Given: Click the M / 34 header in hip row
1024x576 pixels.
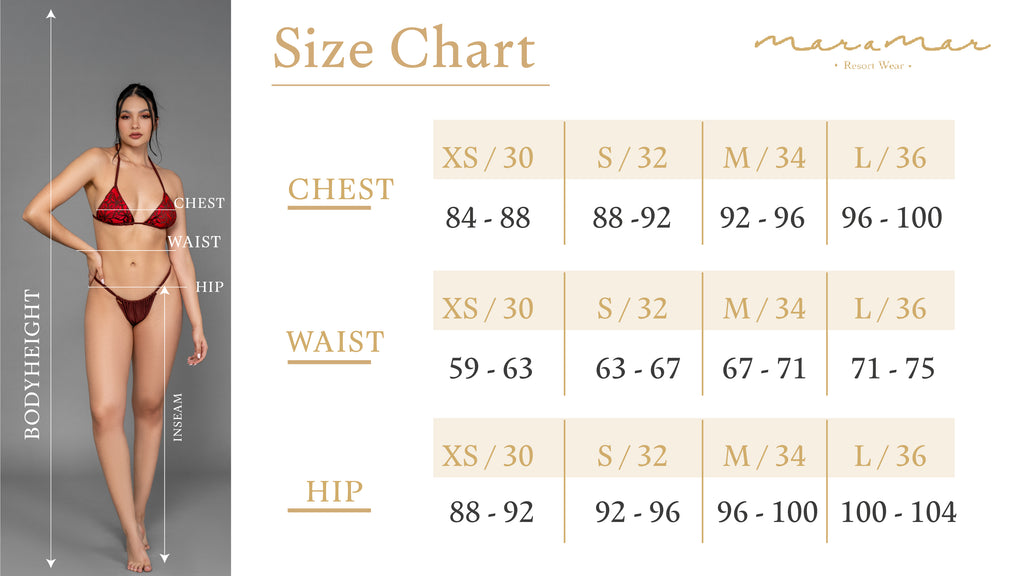Looking at the screenshot, I should click(764, 456).
